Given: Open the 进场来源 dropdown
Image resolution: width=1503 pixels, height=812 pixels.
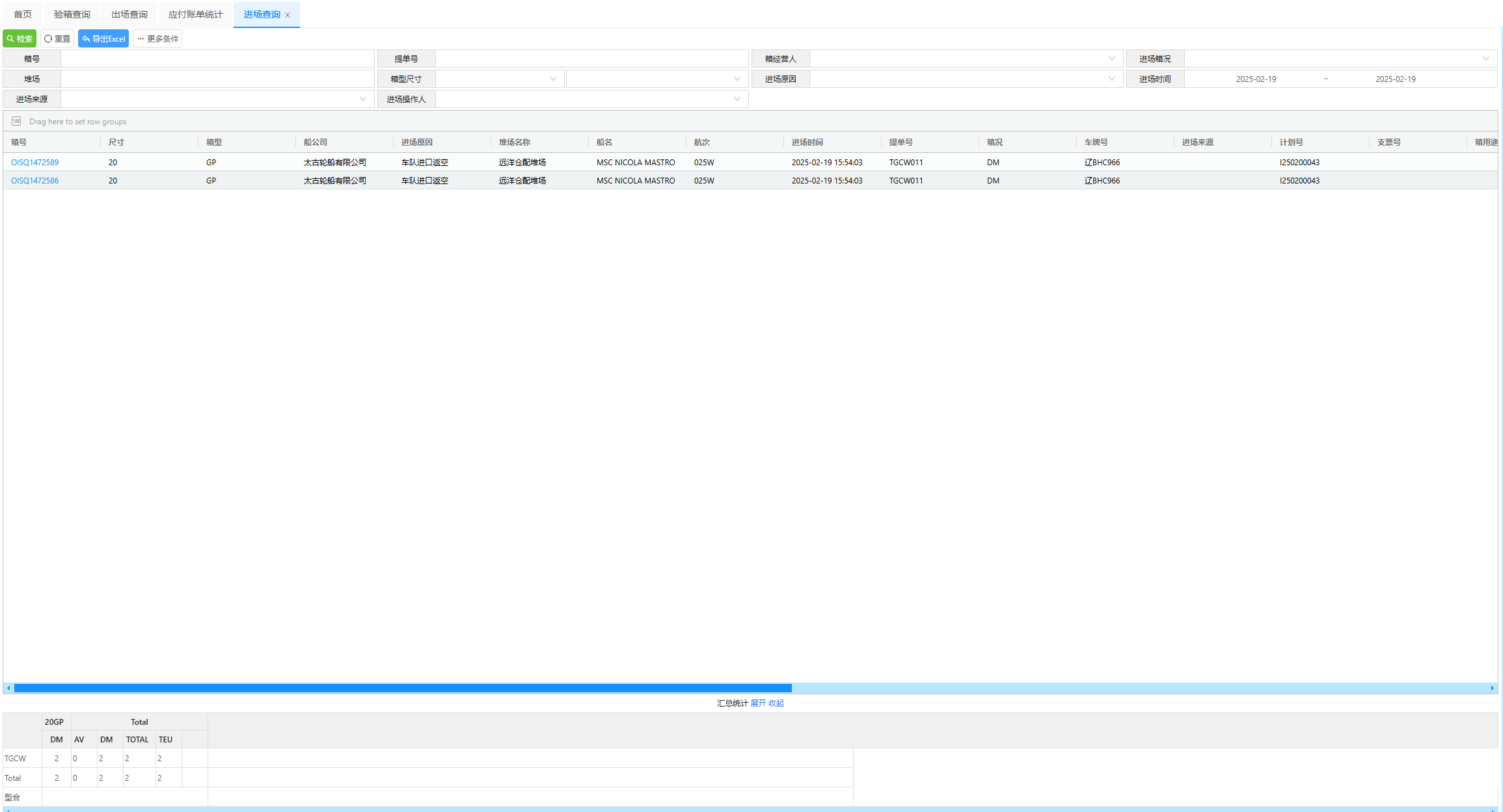Looking at the screenshot, I should click(362, 100).
